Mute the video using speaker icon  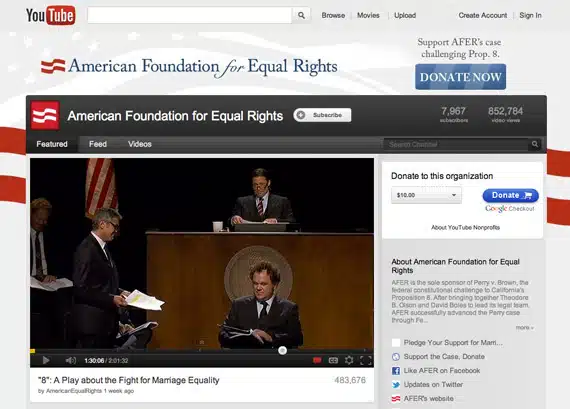coord(71,360)
